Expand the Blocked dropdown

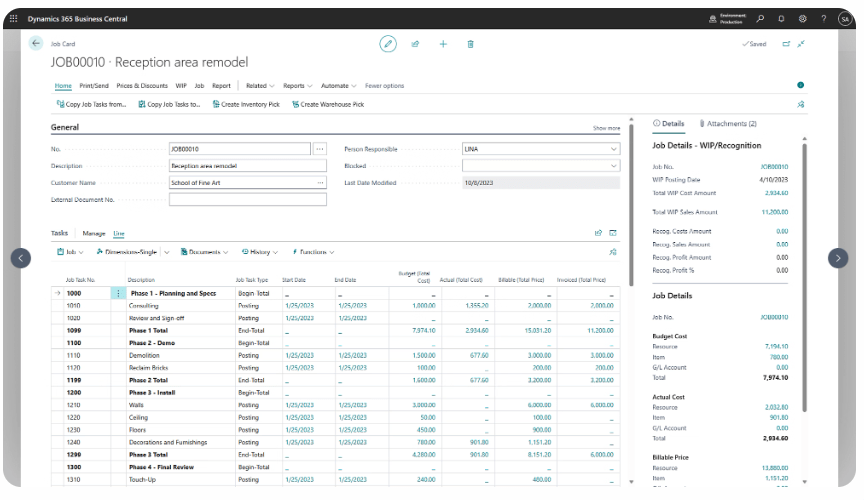613,165
